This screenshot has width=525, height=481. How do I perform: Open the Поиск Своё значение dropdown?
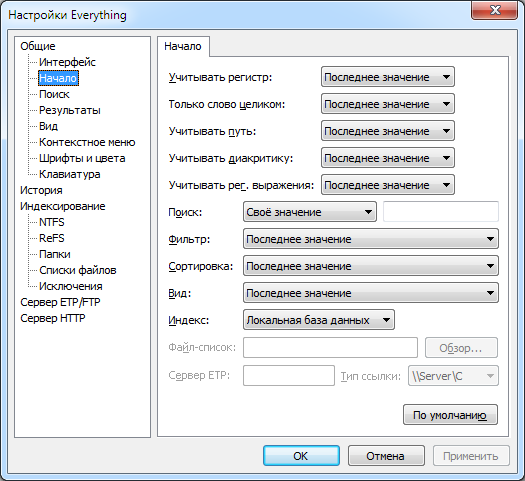coord(310,212)
